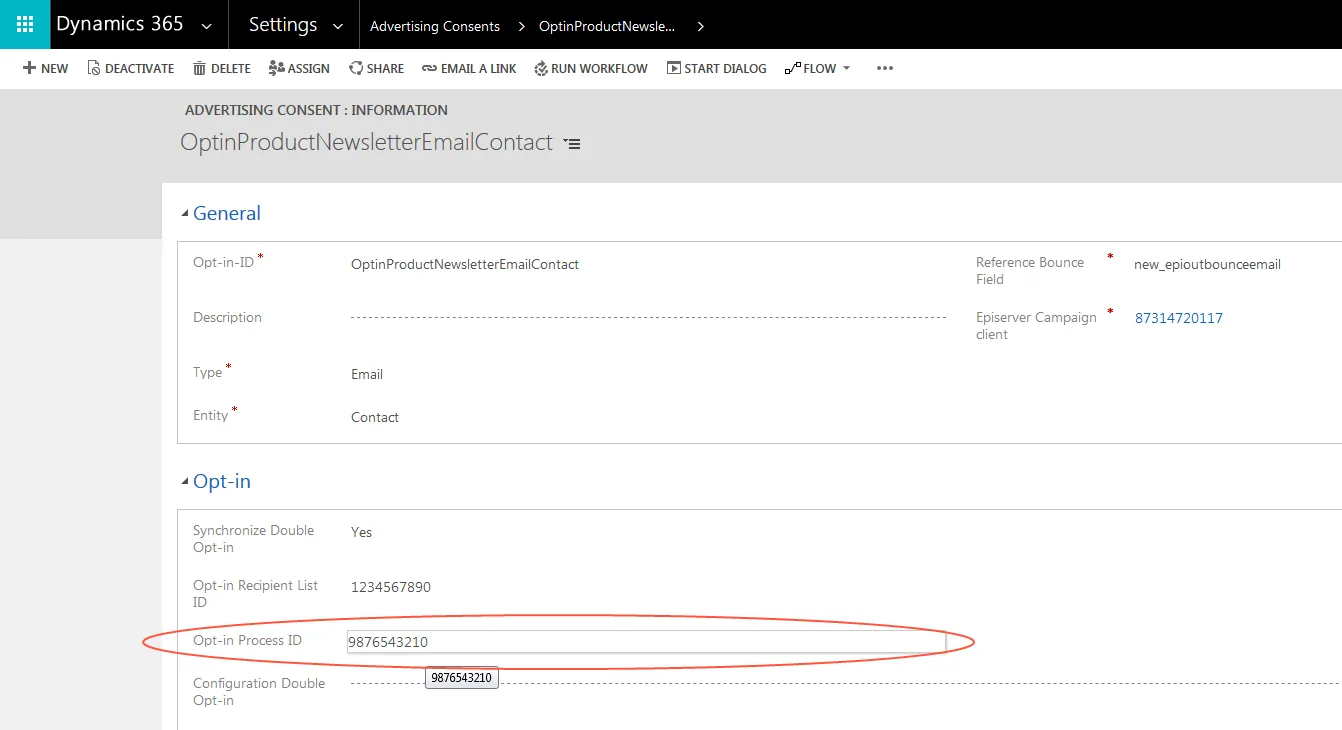Screen dimensions: 1342x730
Task: Click the Opt-in Recipient List ID label
Action: (x=255, y=594)
